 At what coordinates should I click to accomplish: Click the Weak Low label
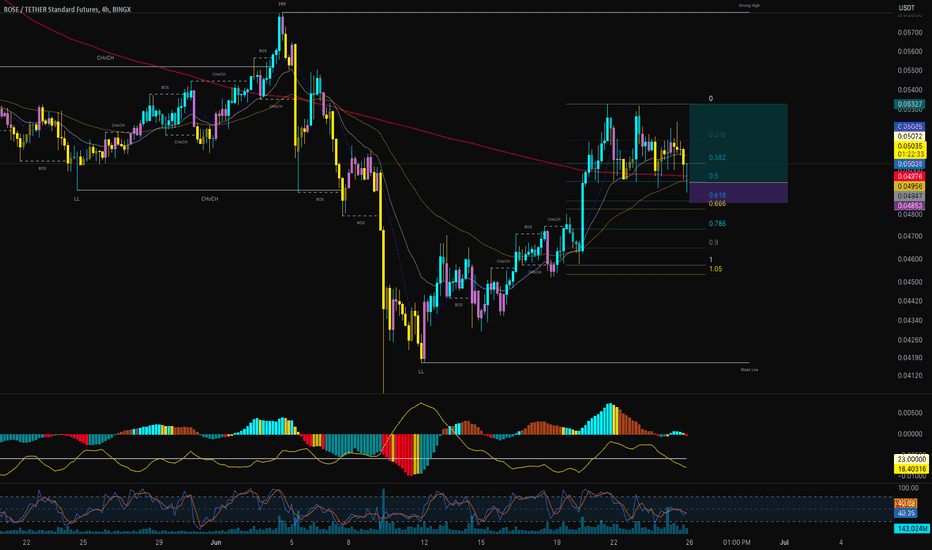[x=749, y=370]
